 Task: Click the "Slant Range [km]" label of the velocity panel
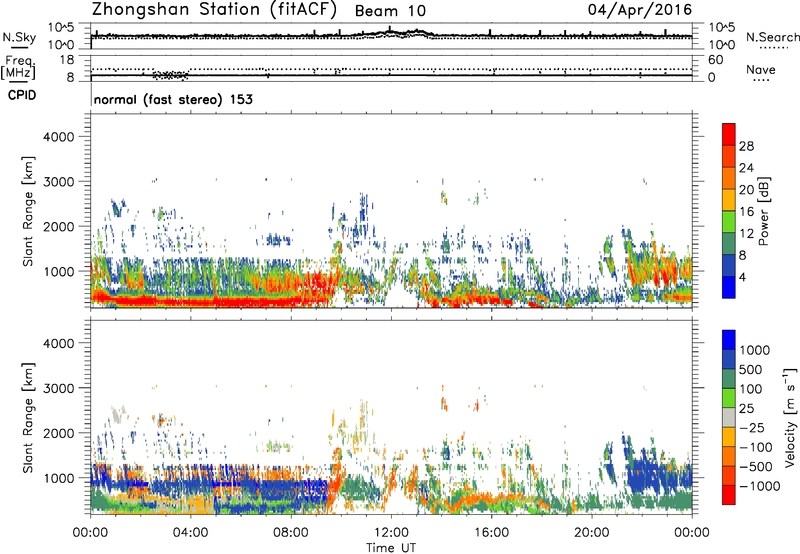(28, 417)
